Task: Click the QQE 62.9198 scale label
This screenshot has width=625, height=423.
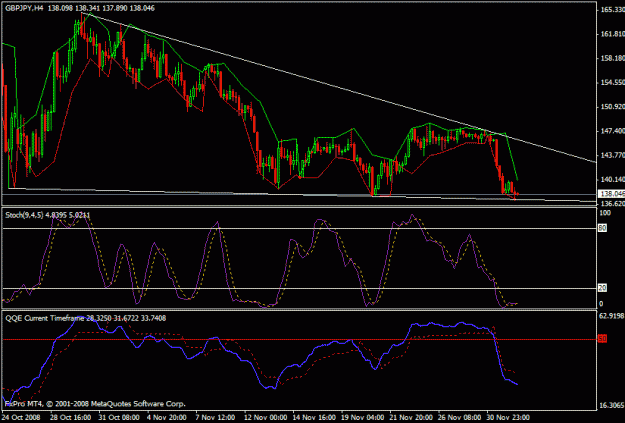Action: (x=612, y=316)
